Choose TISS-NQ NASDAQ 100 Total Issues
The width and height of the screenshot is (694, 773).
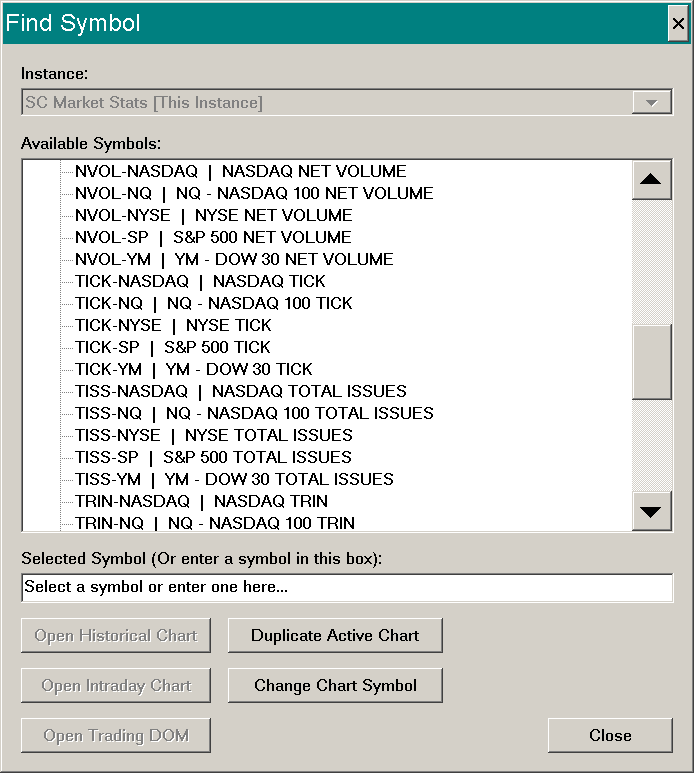tap(254, 413)
